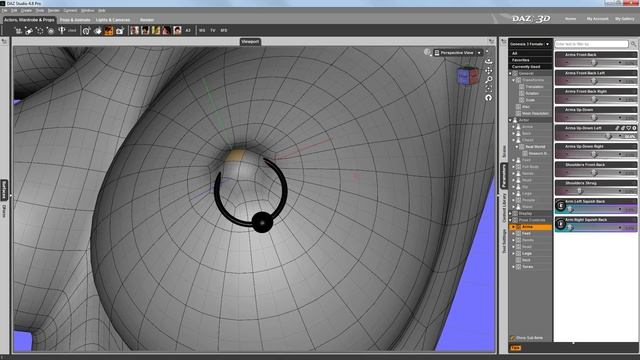Click the Arms Front-Back slider handle
640x360 pixels.
pos(594,62)
